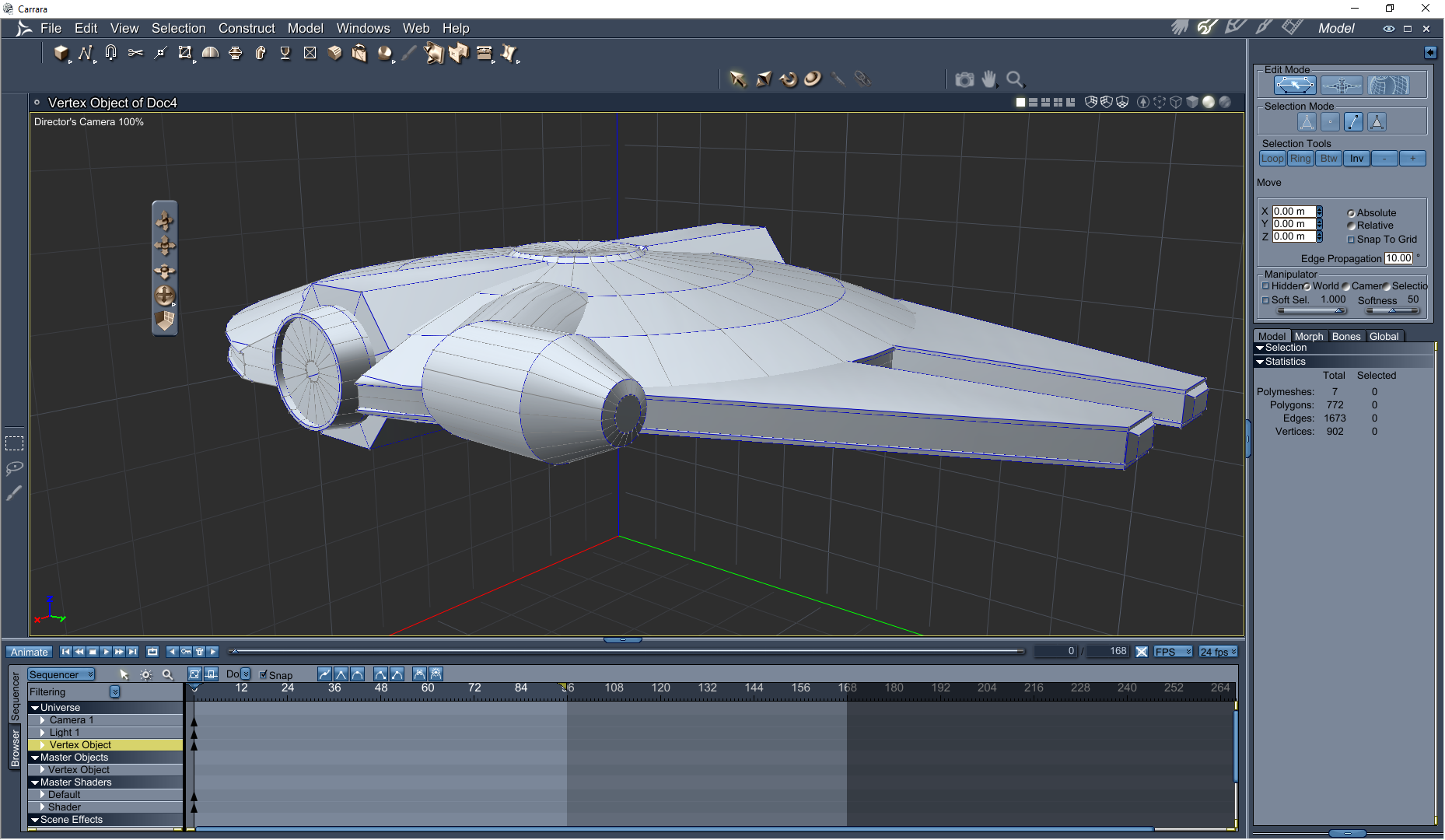The image size is (1445, 840).
Task: Select the lathe tool icon
Action: point(235,53)
